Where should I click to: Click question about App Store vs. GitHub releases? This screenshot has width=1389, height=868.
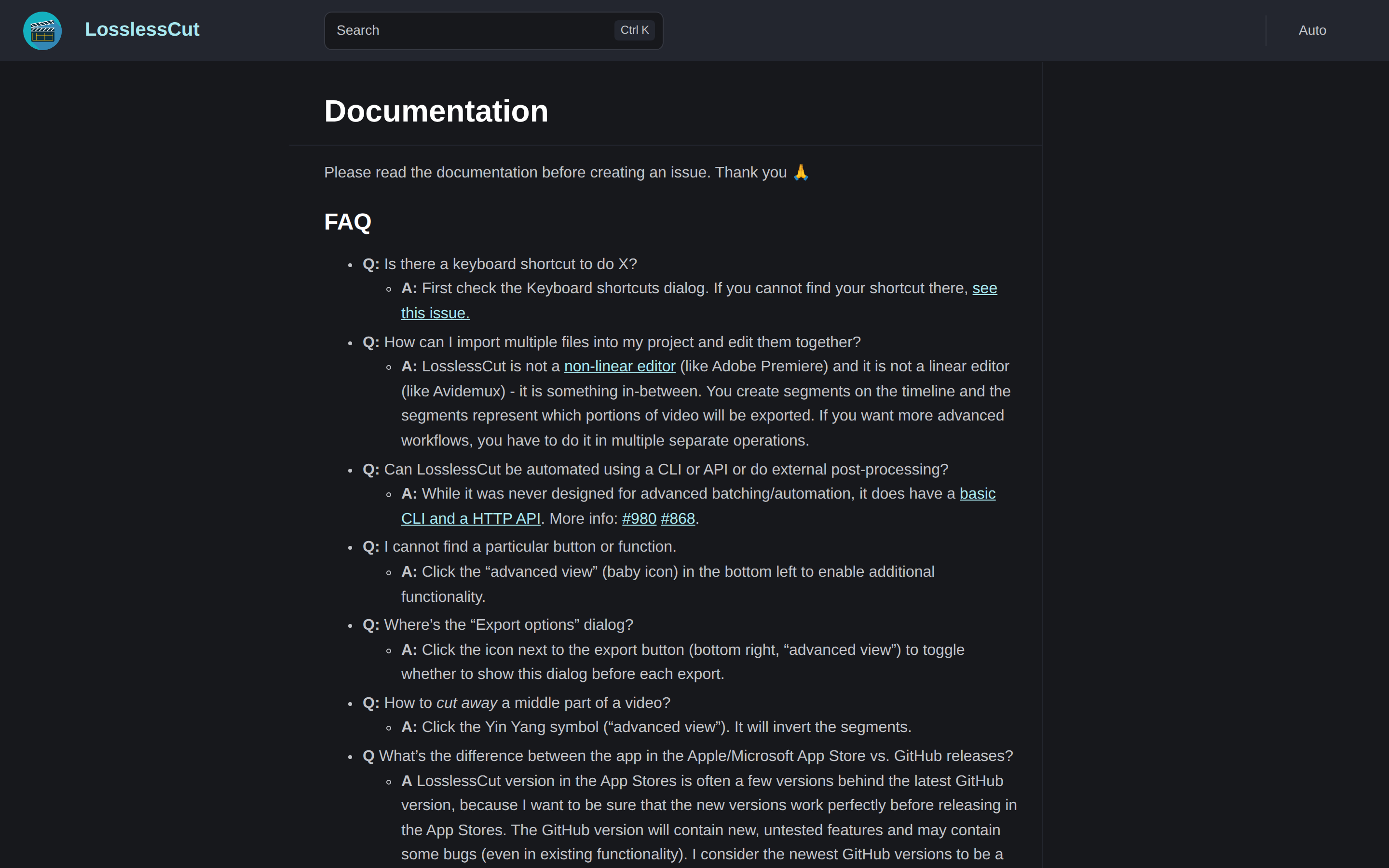coord(688,756)
